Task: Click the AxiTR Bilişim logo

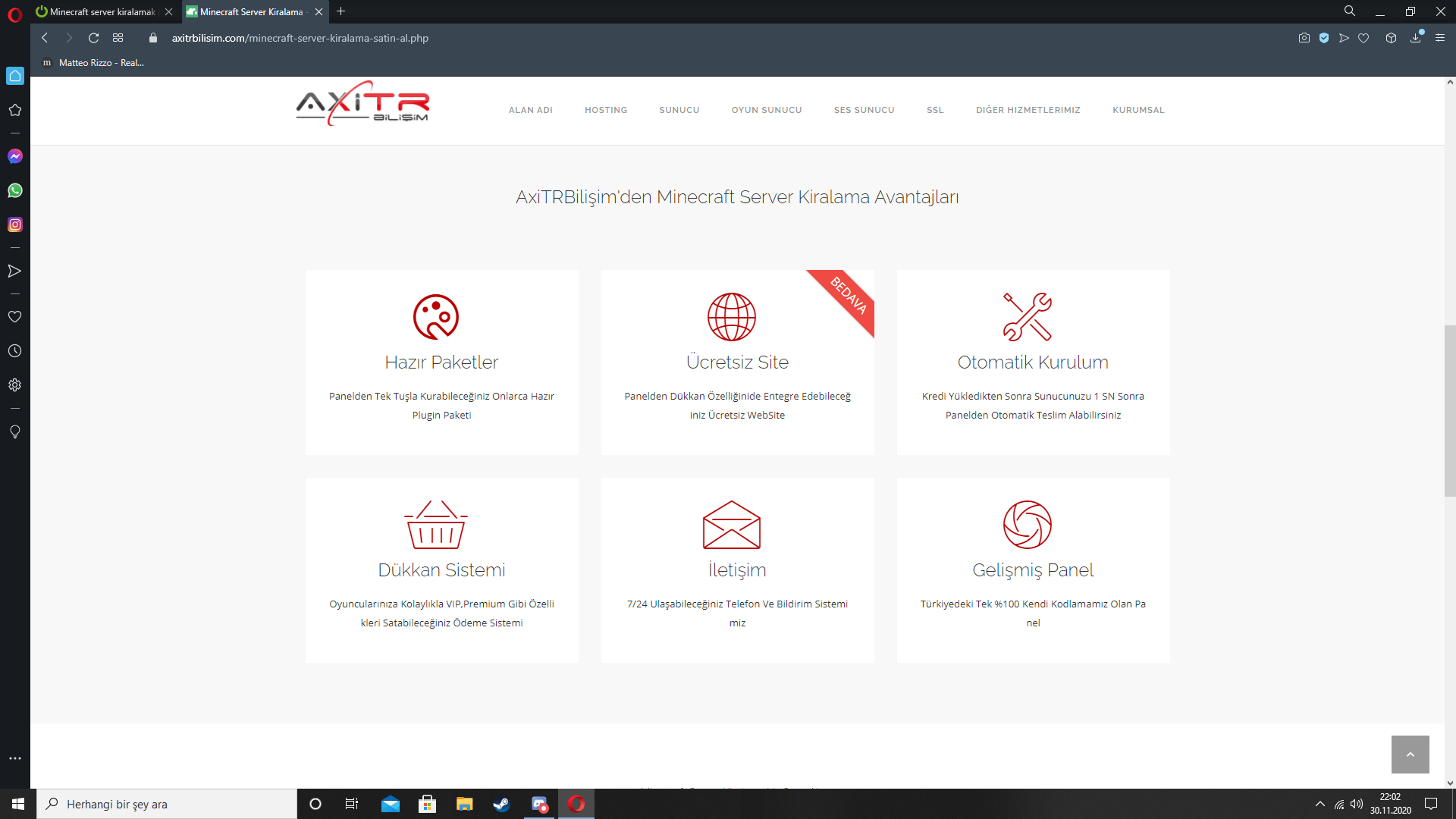Action: (x=362, y=104)
